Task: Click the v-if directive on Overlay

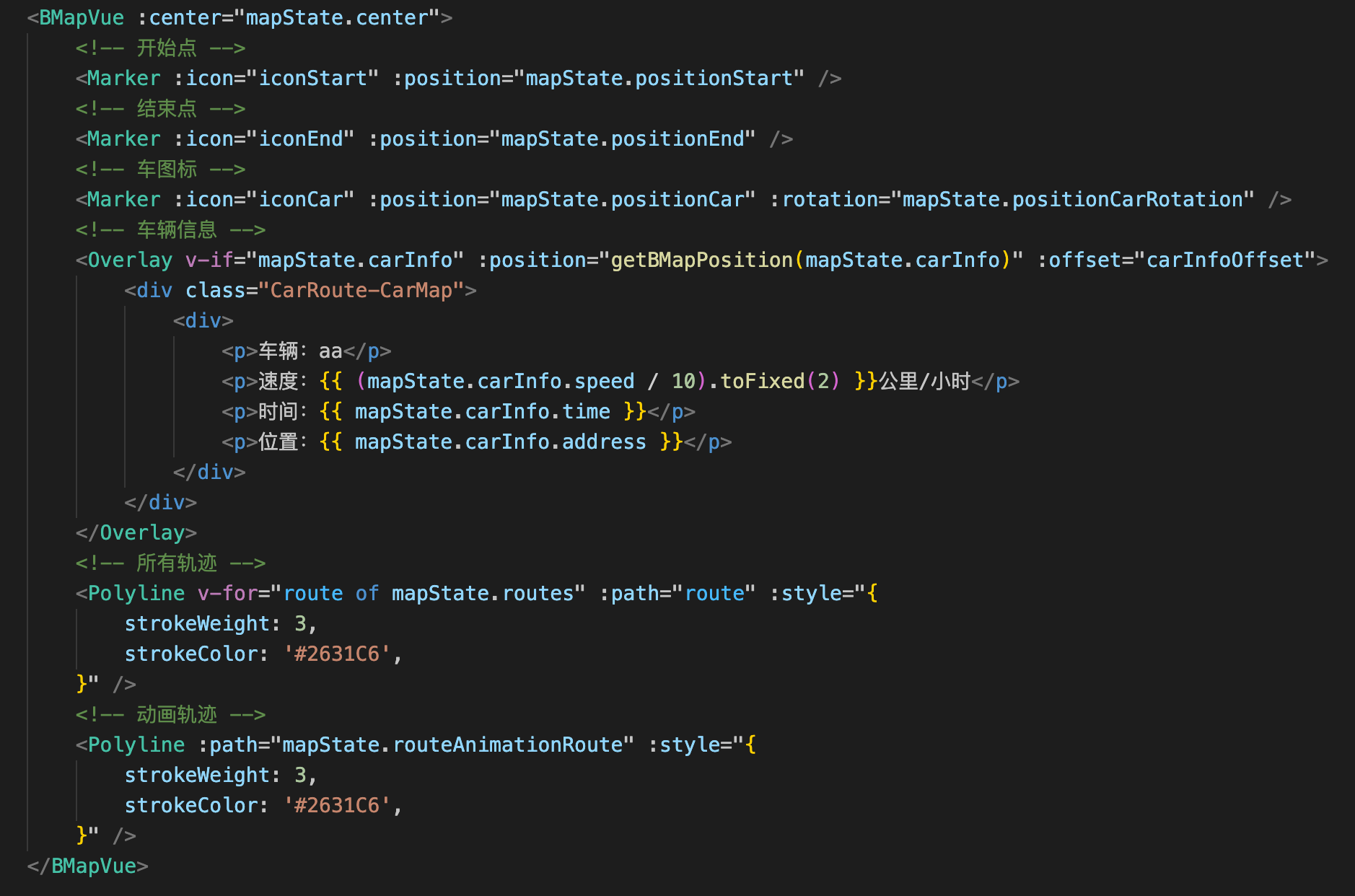Action: click(209, 260)
